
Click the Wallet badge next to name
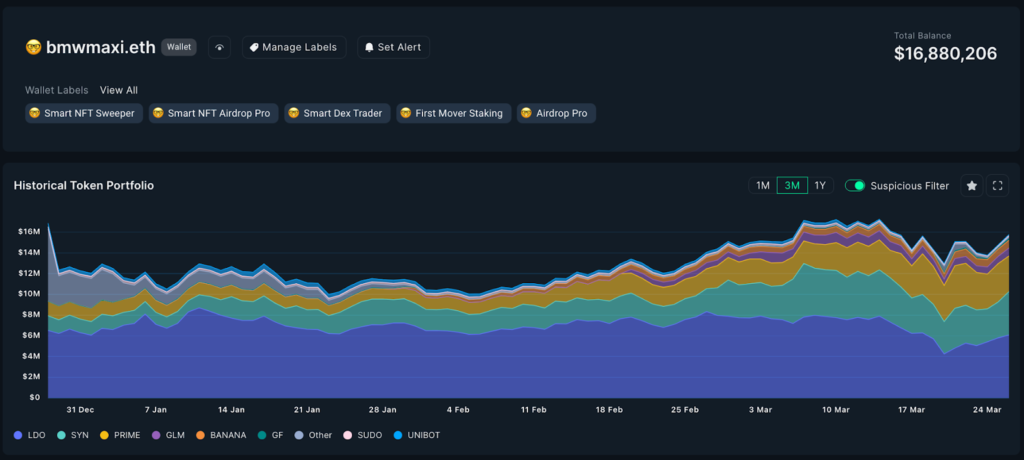click(179, 47)
